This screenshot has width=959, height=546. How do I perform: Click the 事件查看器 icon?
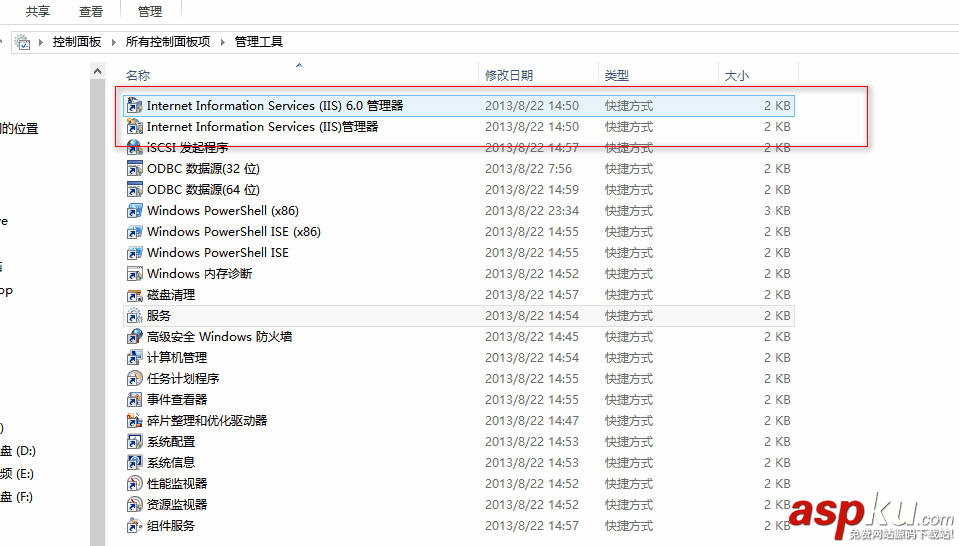pos(135,400)
